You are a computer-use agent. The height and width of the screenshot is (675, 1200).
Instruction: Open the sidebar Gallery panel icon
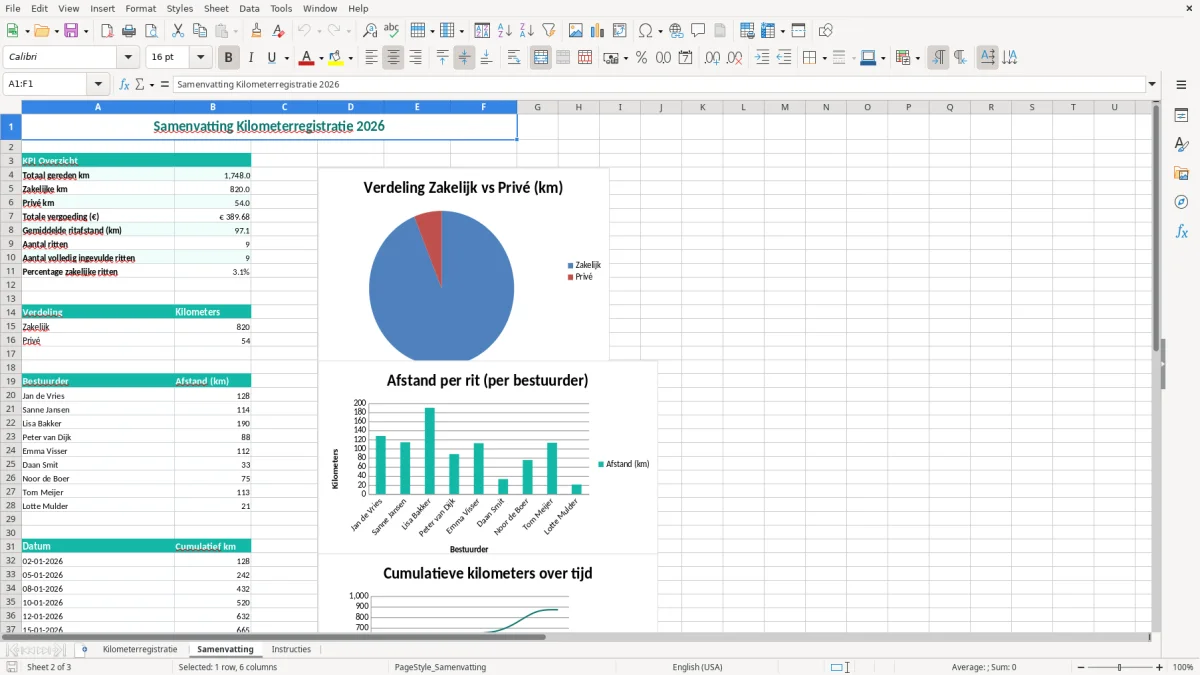[1181, 174]
